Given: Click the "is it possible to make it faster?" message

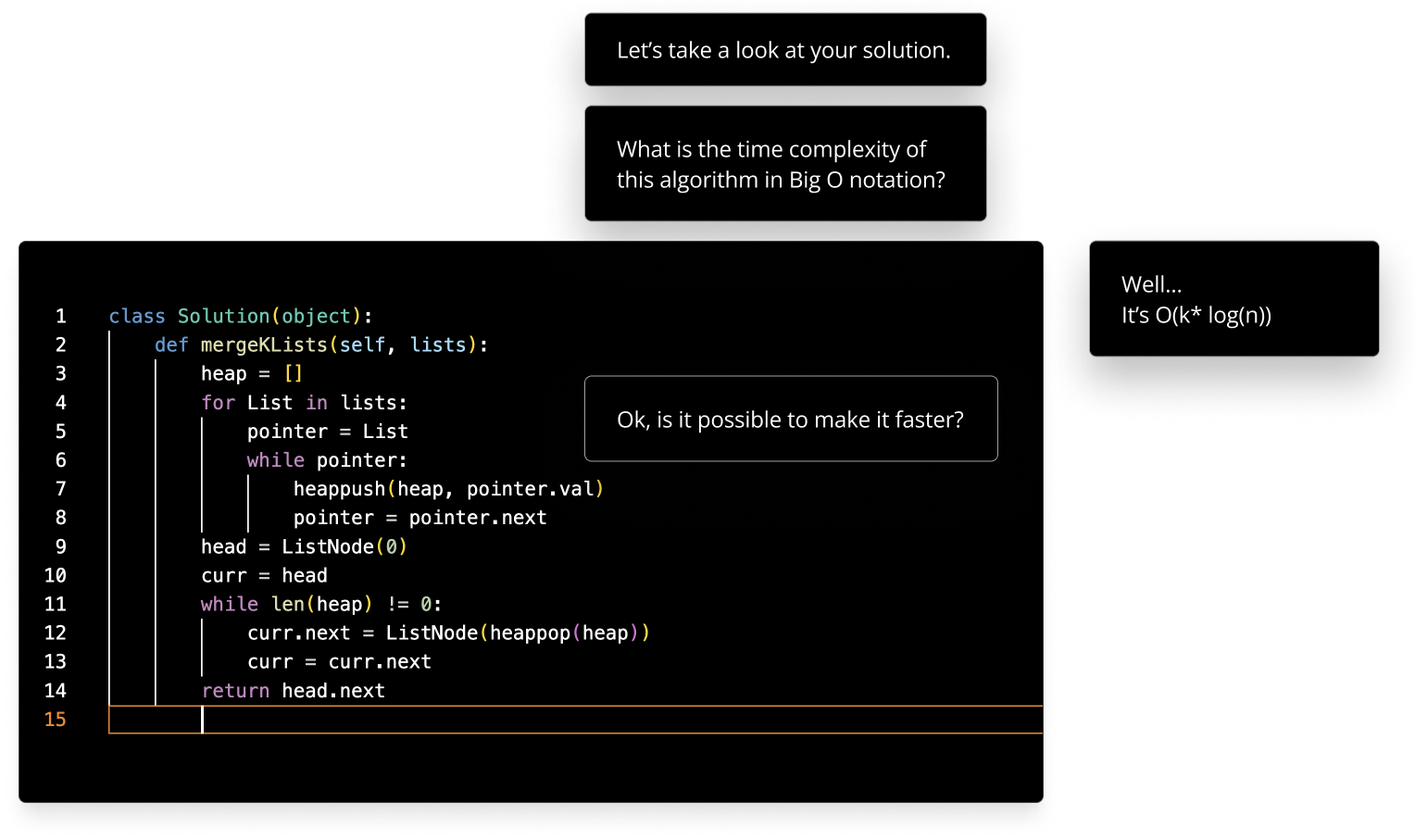Looking at the screenshot, I should (x=790, y=420).
